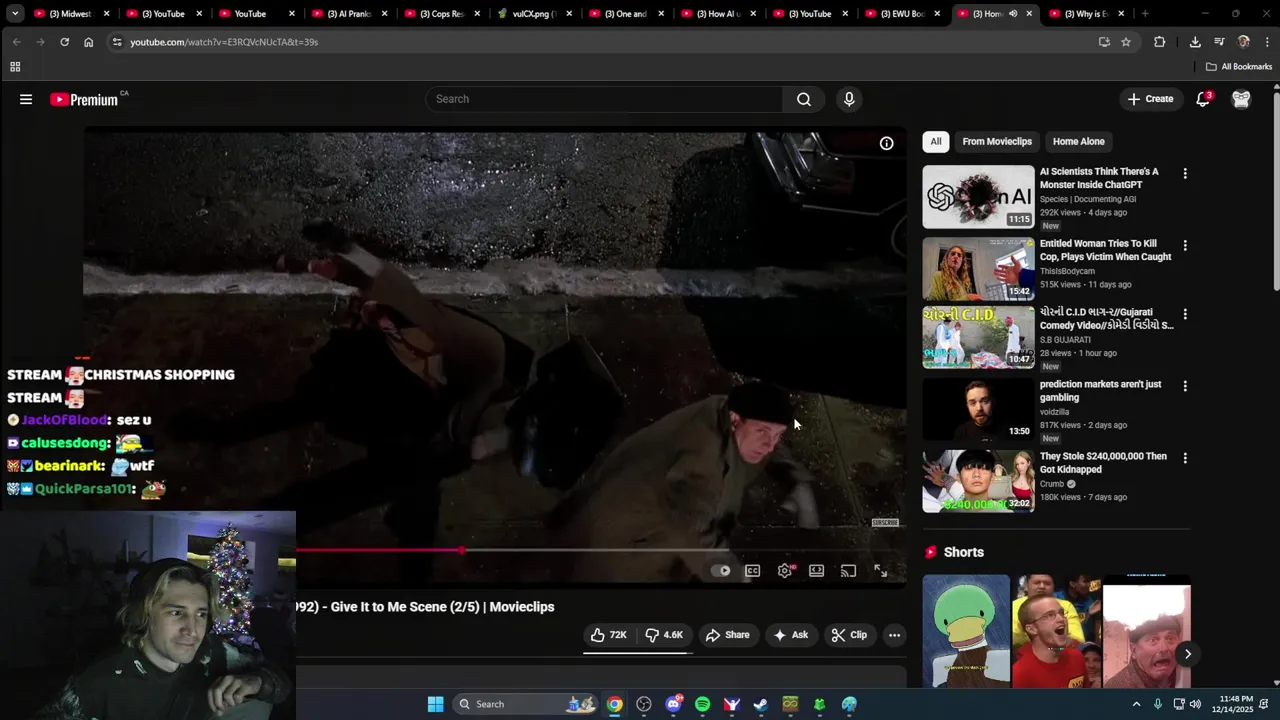Open the green duck cartoon Short
Image resolution: width=1280 pixels, height=720 pixels.
[x=966, y=630]
